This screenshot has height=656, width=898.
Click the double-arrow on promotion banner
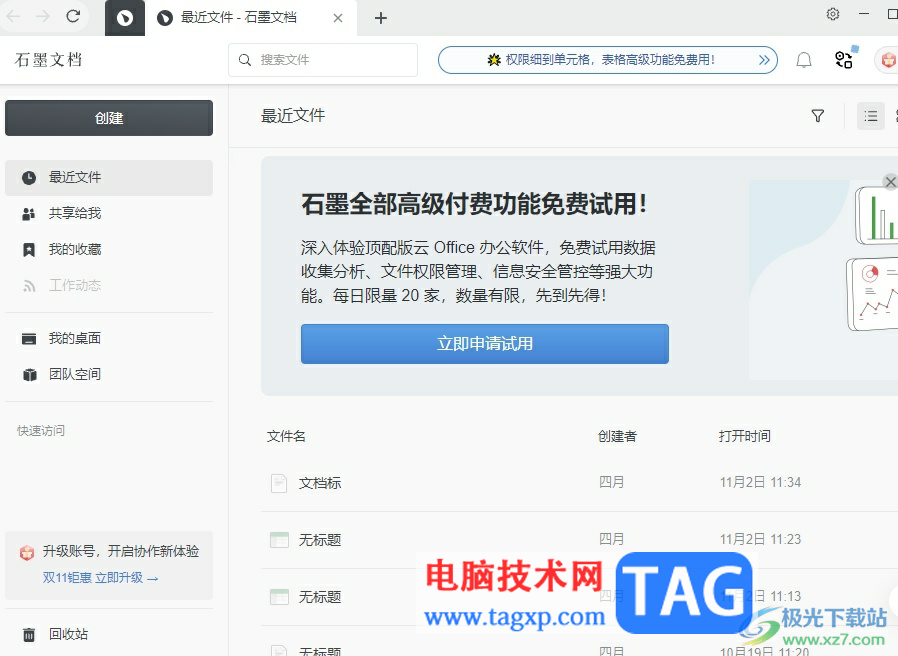click(x=764, y=60)
